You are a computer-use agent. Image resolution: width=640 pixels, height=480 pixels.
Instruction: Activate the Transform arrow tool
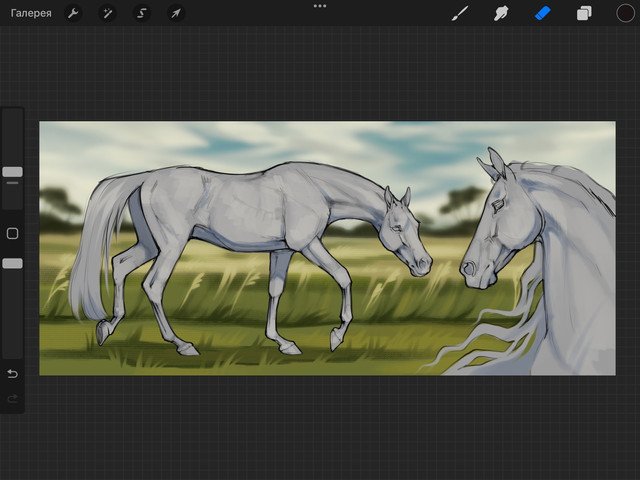[x=175, y=13]
